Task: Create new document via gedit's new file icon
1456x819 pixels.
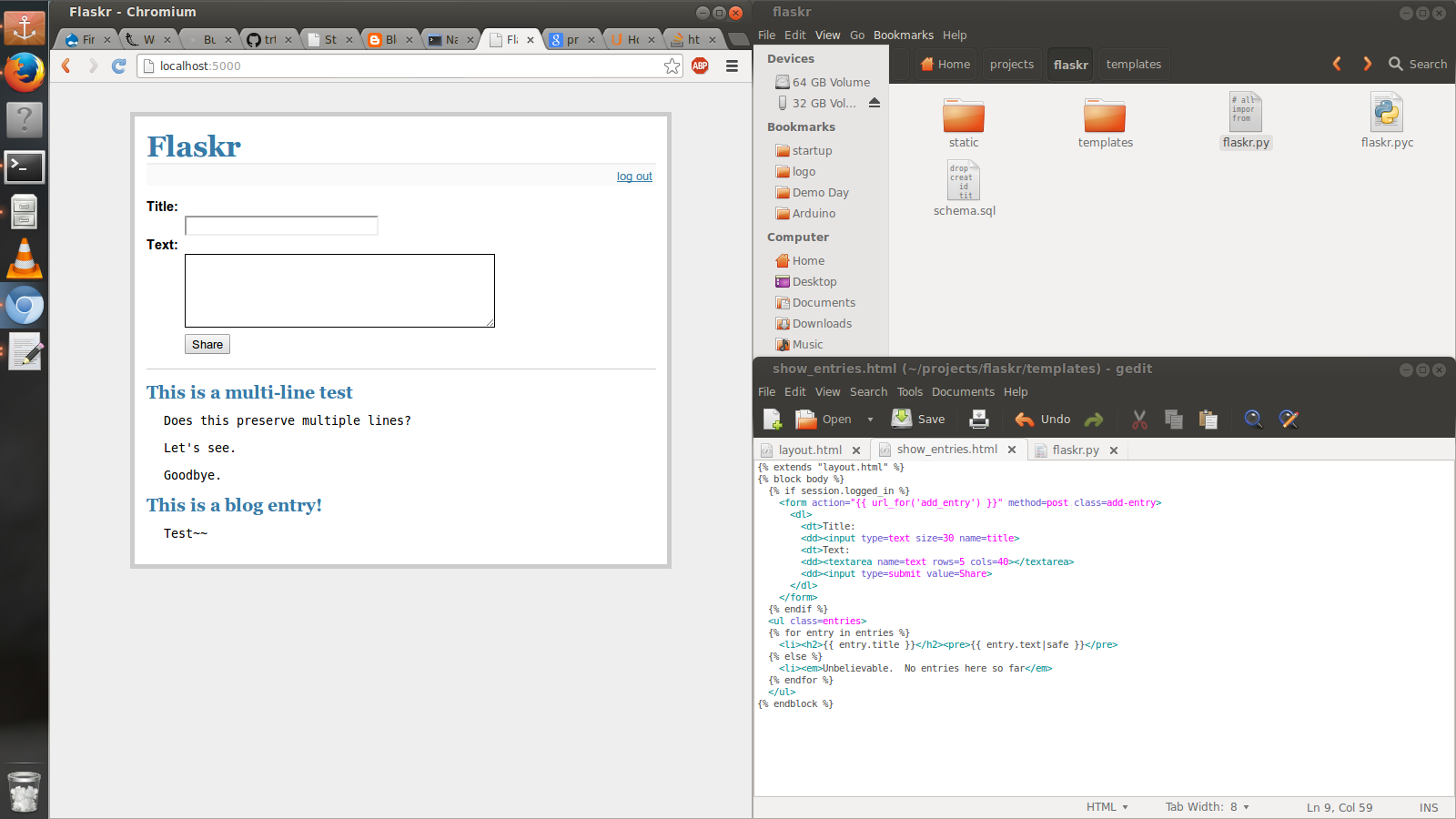Action: [772, 420]
